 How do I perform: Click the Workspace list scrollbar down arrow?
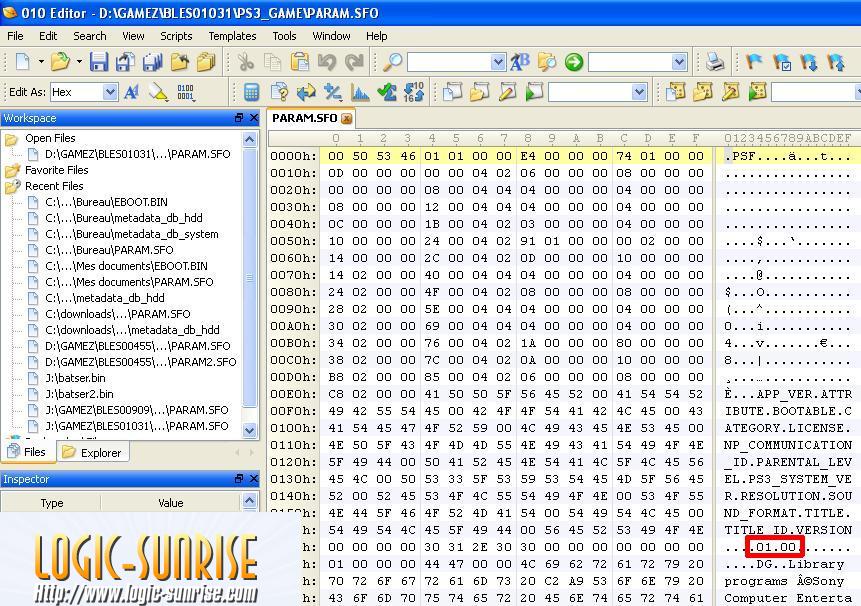[x=250, y=429]
